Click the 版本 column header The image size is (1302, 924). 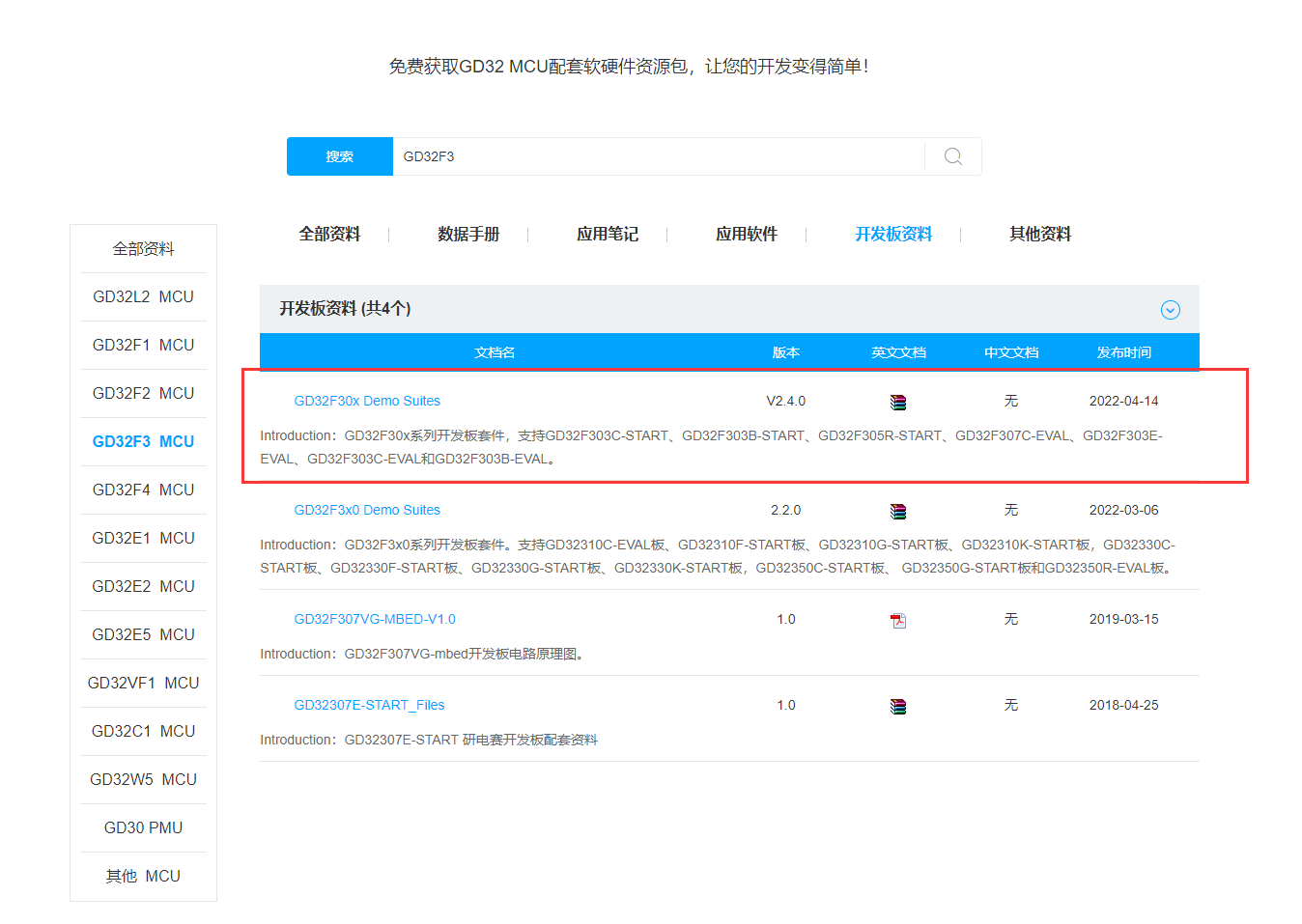786,352
